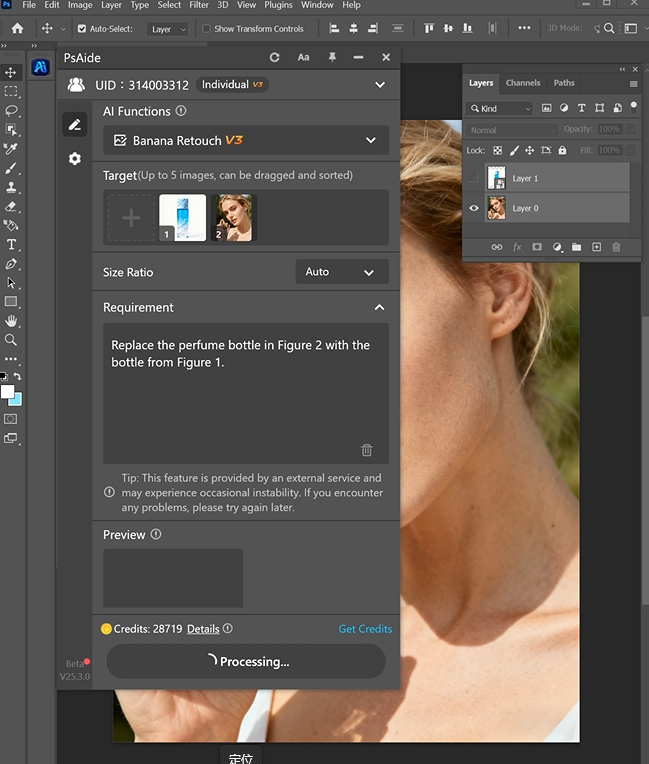Enable Show Transform Controls checkbox
The image size is (649, 764).
tap(207, 29)
